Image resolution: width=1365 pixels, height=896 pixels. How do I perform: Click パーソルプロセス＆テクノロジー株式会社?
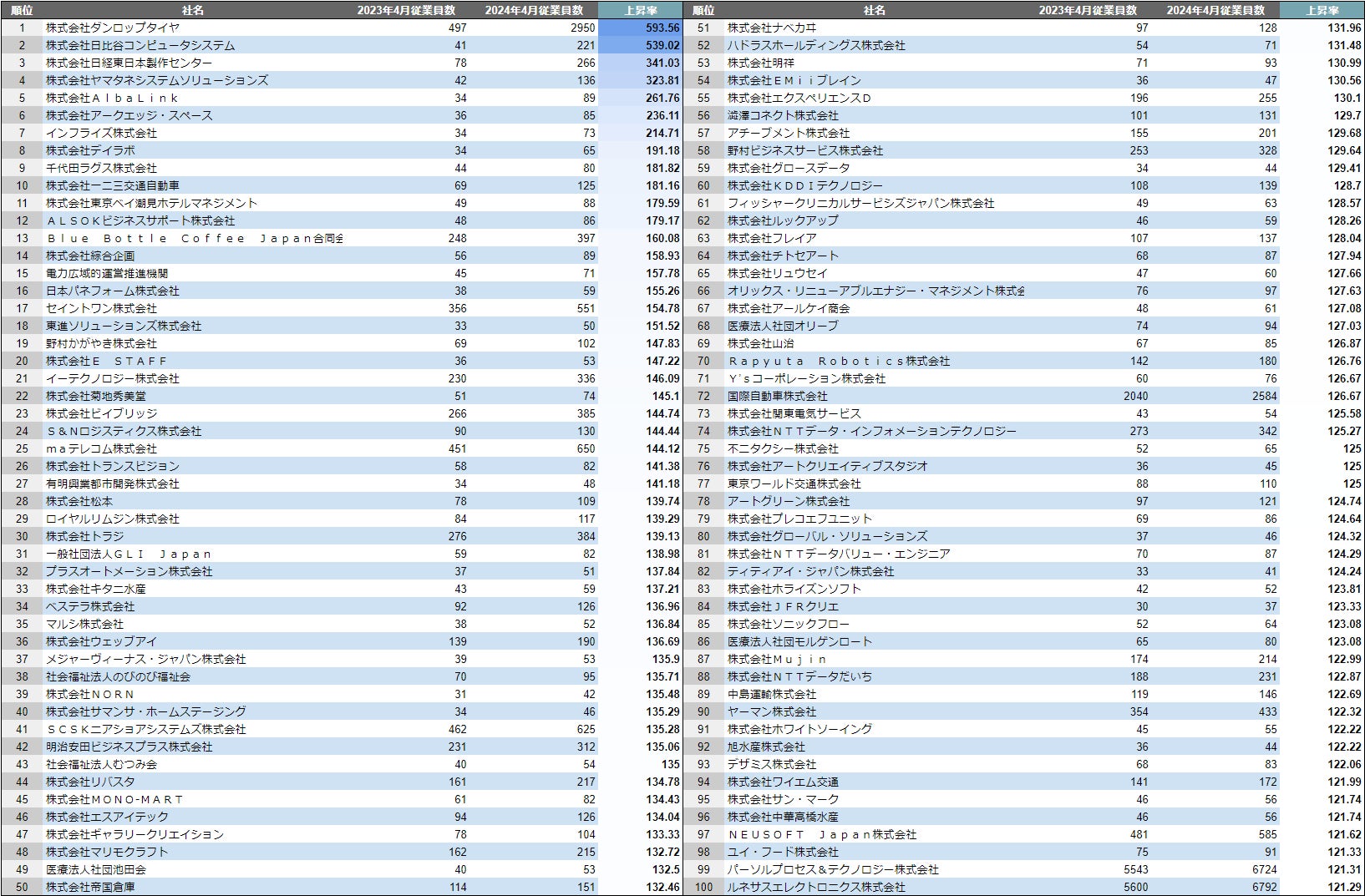tap(833, 869)
